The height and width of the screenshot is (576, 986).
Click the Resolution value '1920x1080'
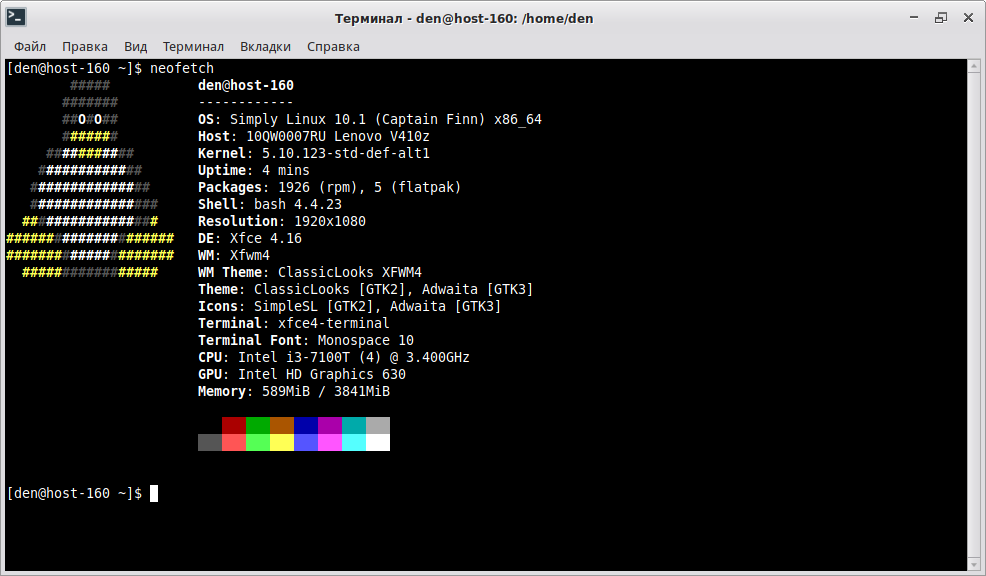point(330,221)
